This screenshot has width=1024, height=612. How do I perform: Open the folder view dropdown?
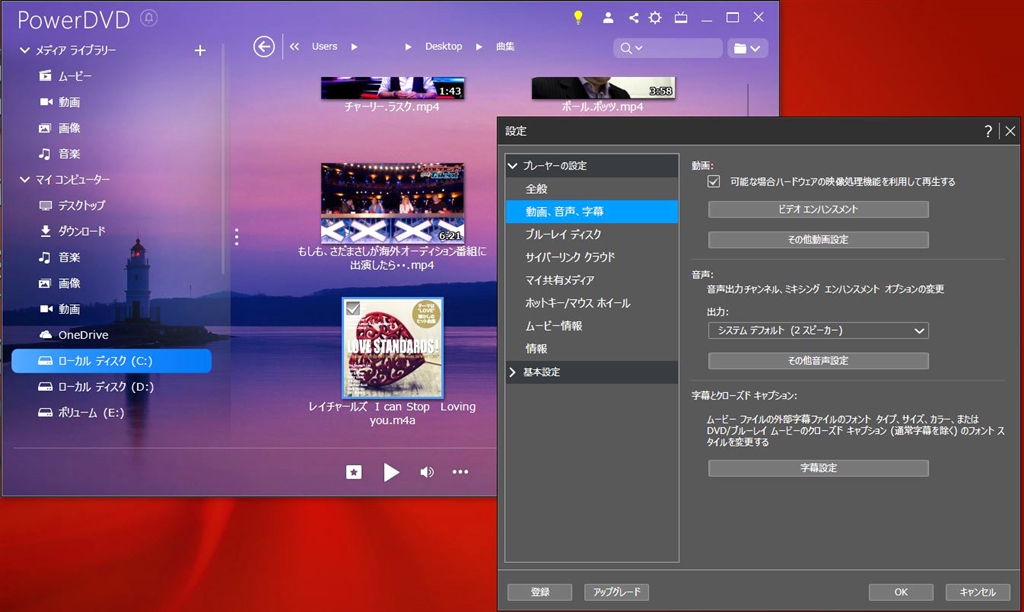pyautogui.click(x=747, y=48)
